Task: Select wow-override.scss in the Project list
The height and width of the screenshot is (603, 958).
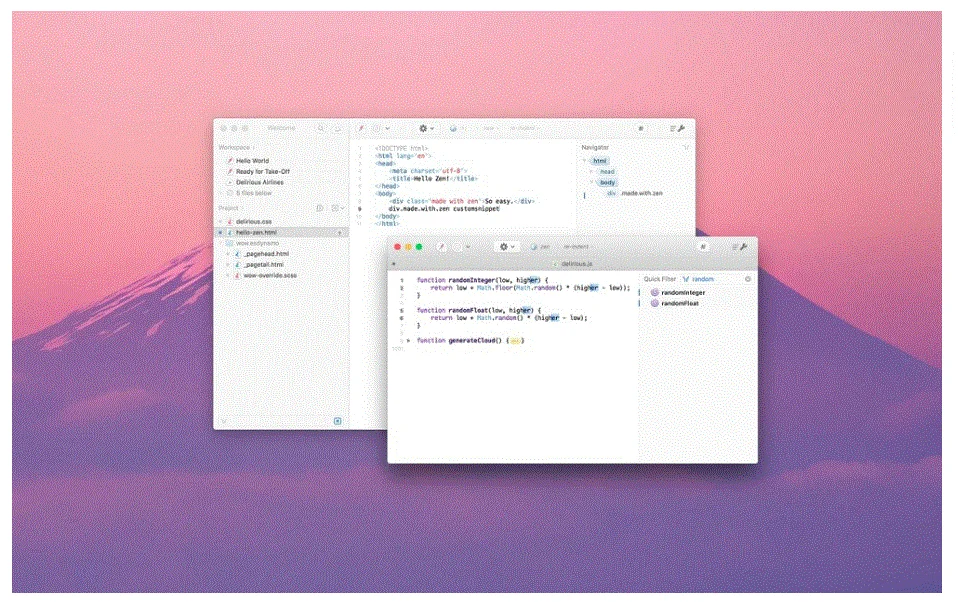Action: tap(269, 276)
